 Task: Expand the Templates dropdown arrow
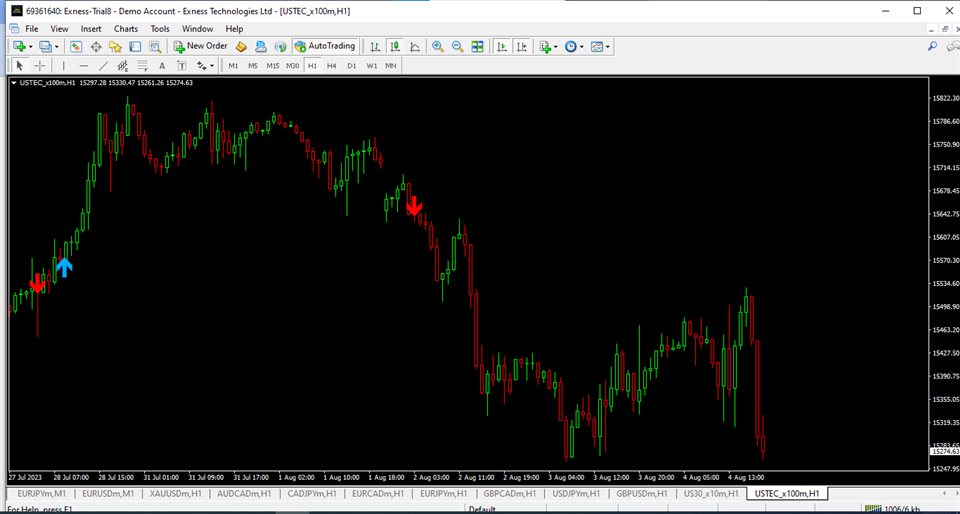pos(607,47)
